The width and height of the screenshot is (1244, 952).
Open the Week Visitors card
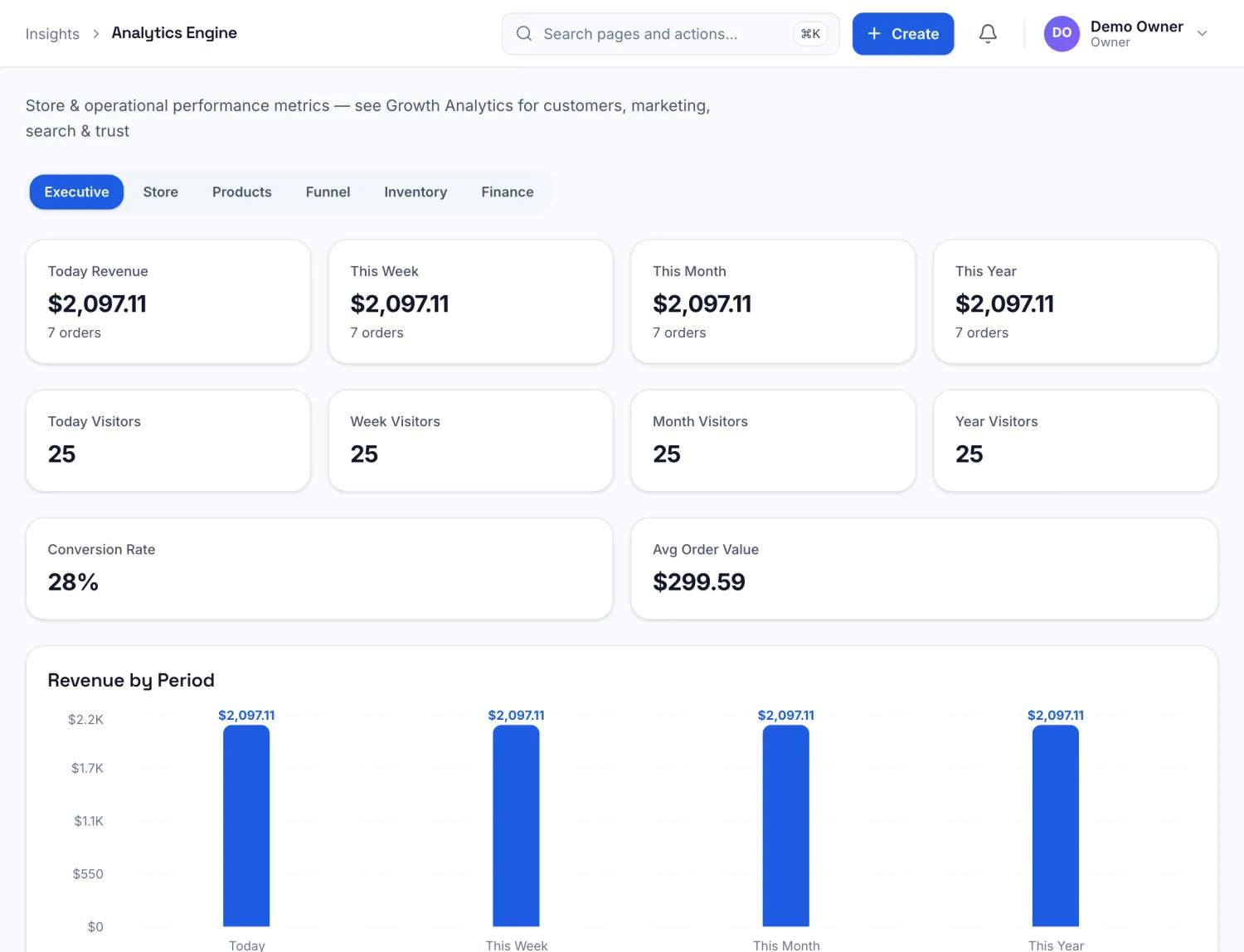coord(471,441)
